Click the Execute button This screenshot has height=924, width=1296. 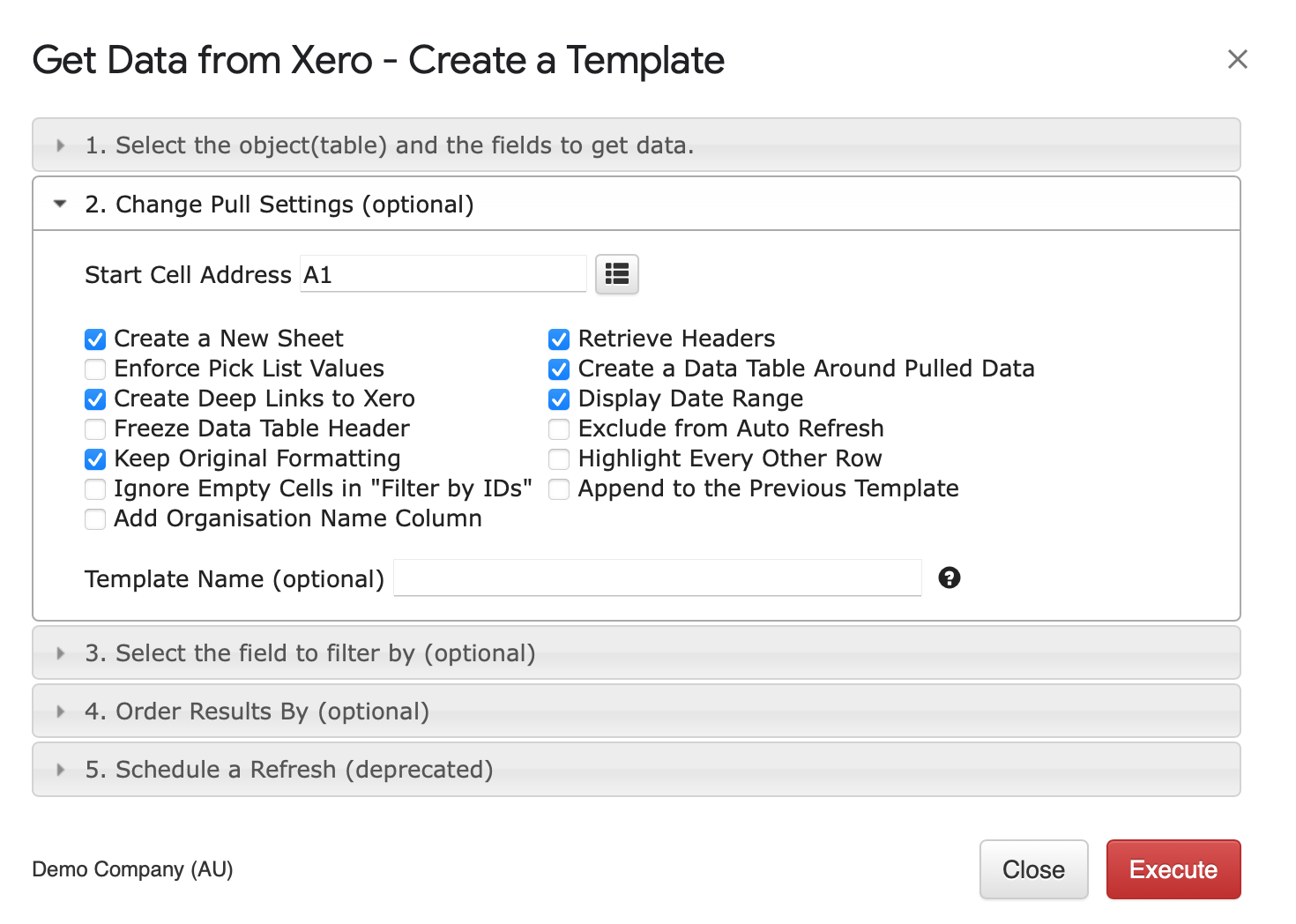coord(1173,869)
